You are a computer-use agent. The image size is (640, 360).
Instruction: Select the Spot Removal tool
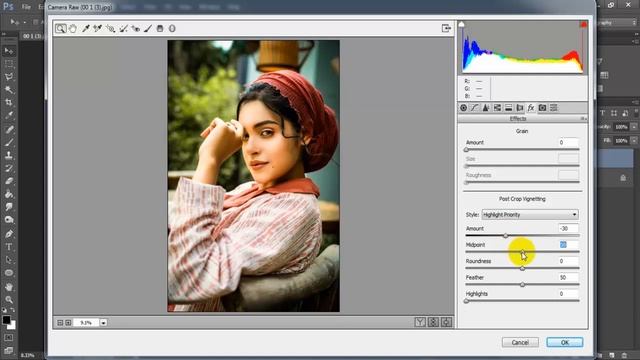(123, 28)
